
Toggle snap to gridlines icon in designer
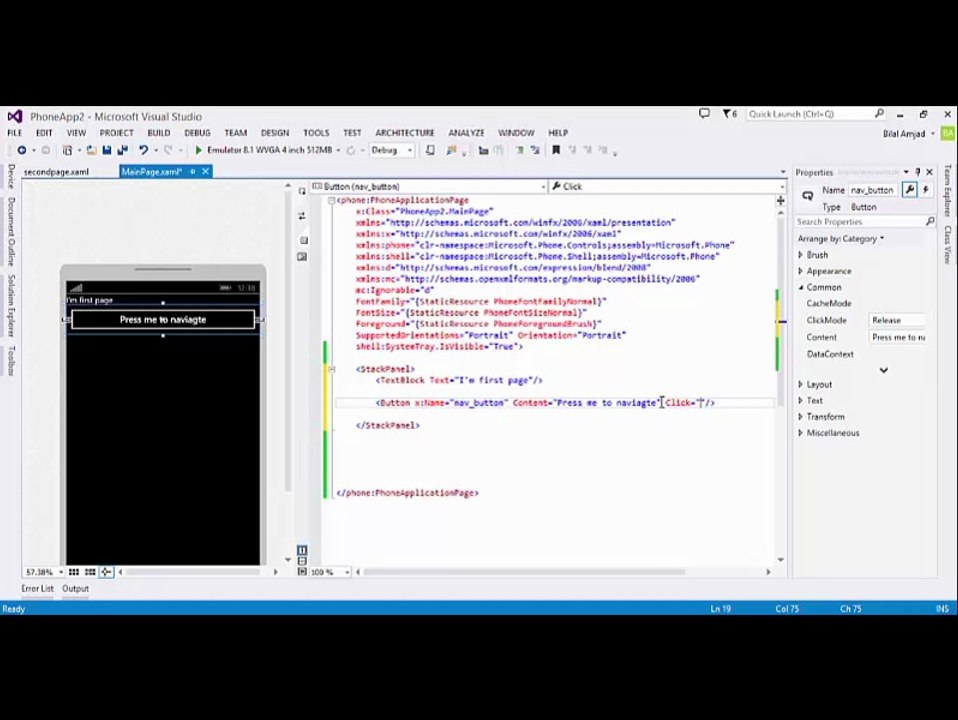(x=90, y=572)
